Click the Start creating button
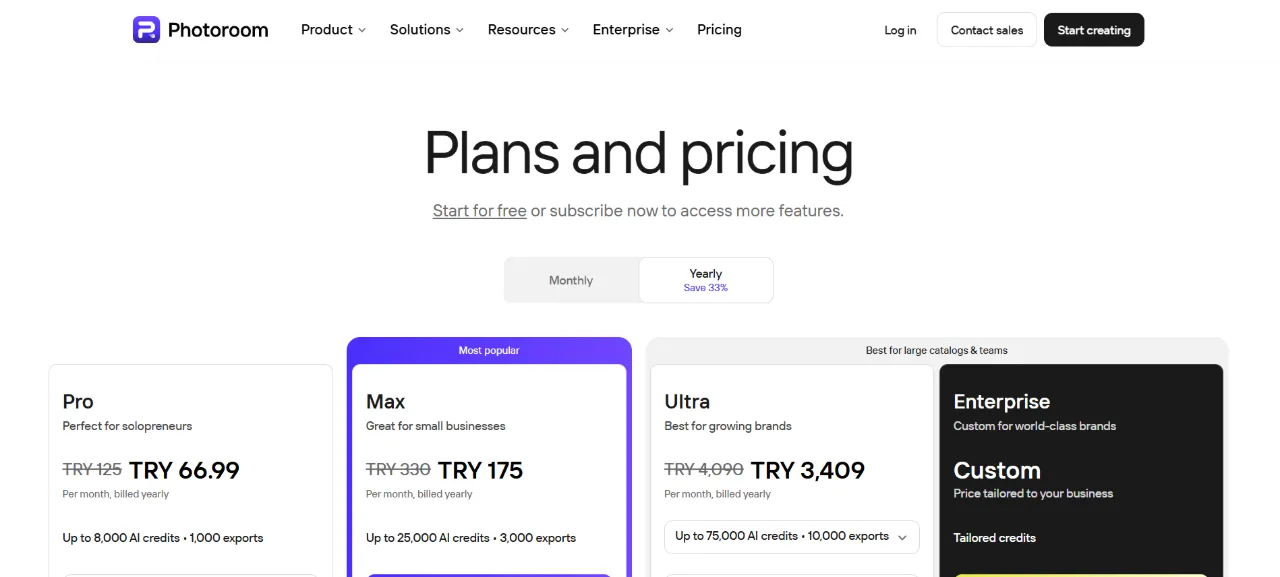 [x=1094, y=30]
